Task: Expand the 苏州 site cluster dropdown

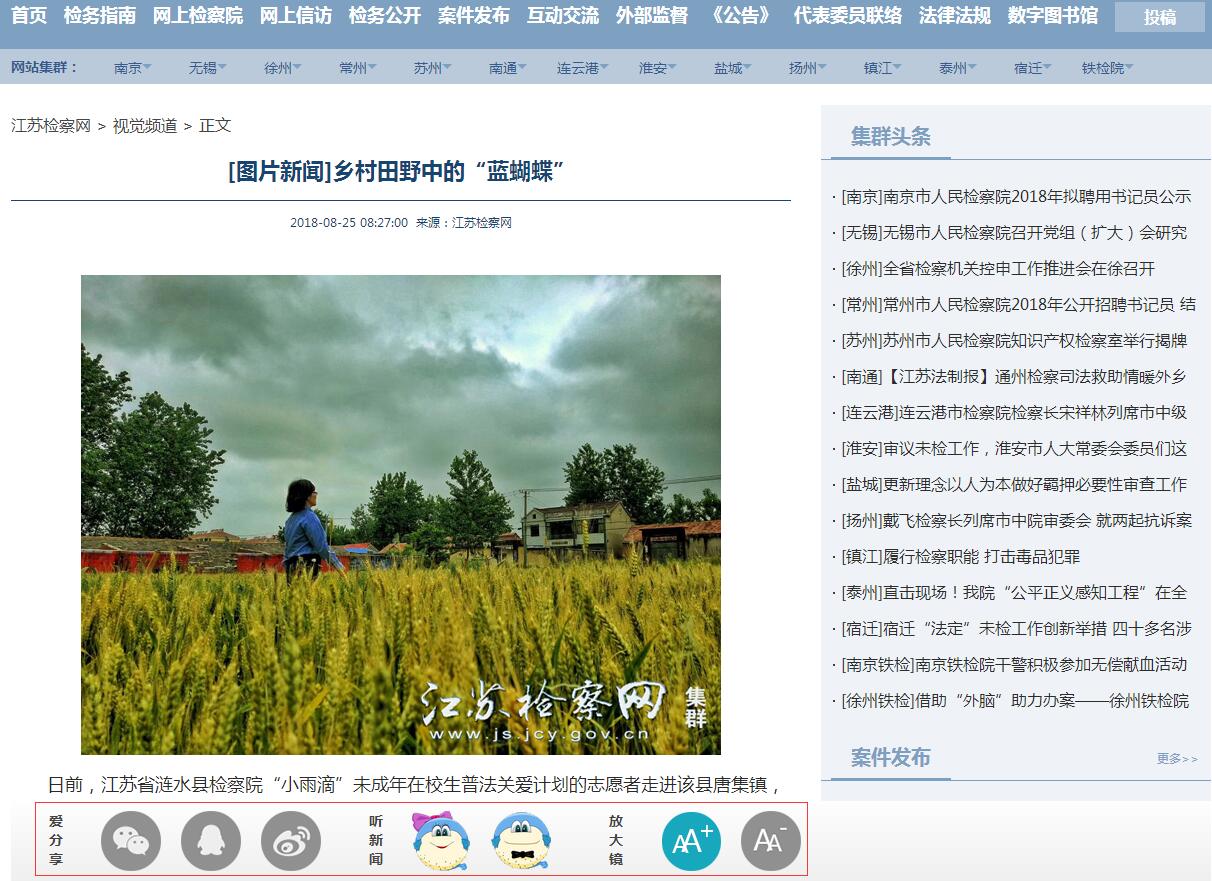Action: point(433,68)
